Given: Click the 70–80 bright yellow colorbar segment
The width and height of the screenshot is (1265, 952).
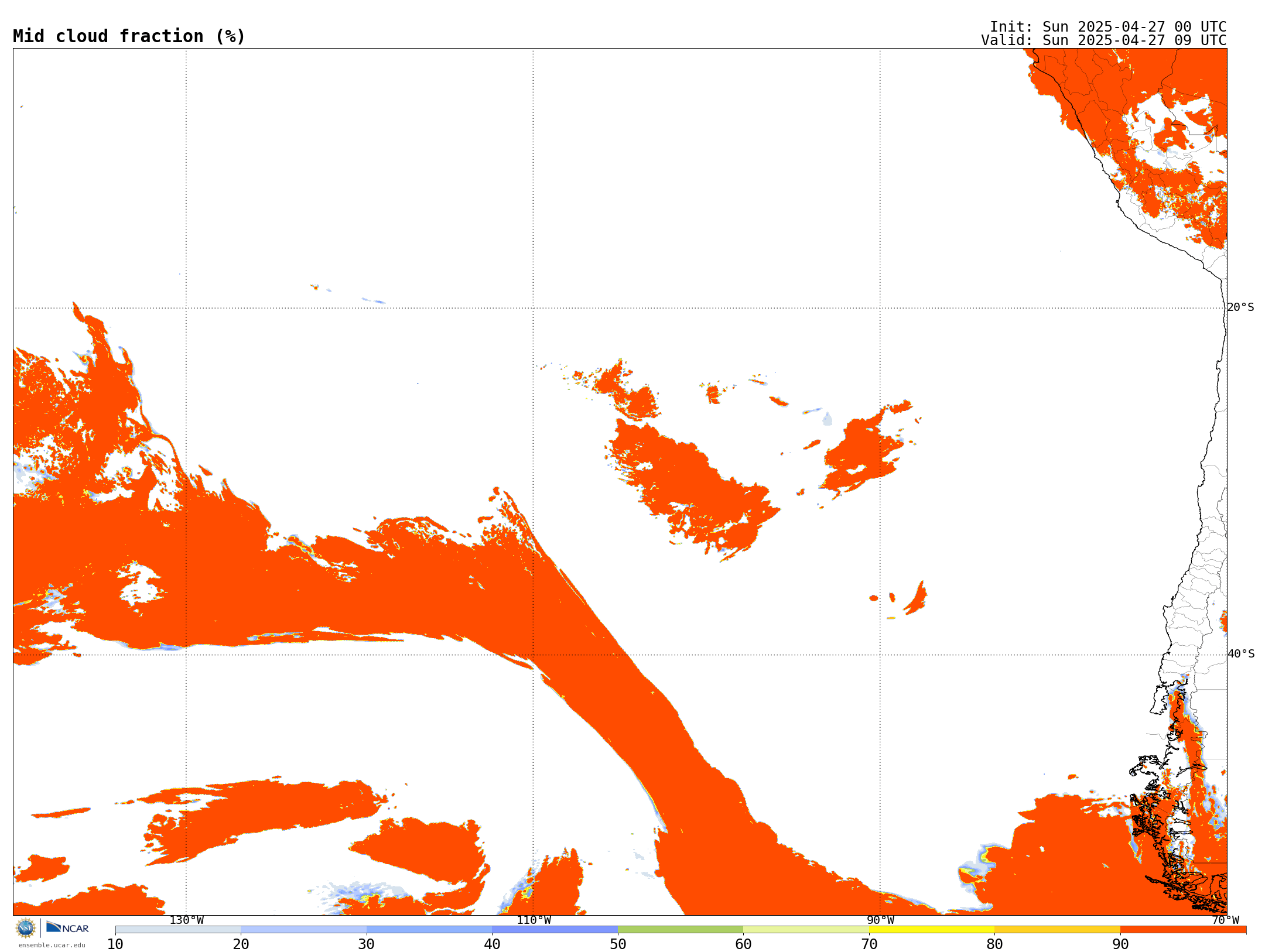Looking at the screenshot, I should [x=932, y=930].
